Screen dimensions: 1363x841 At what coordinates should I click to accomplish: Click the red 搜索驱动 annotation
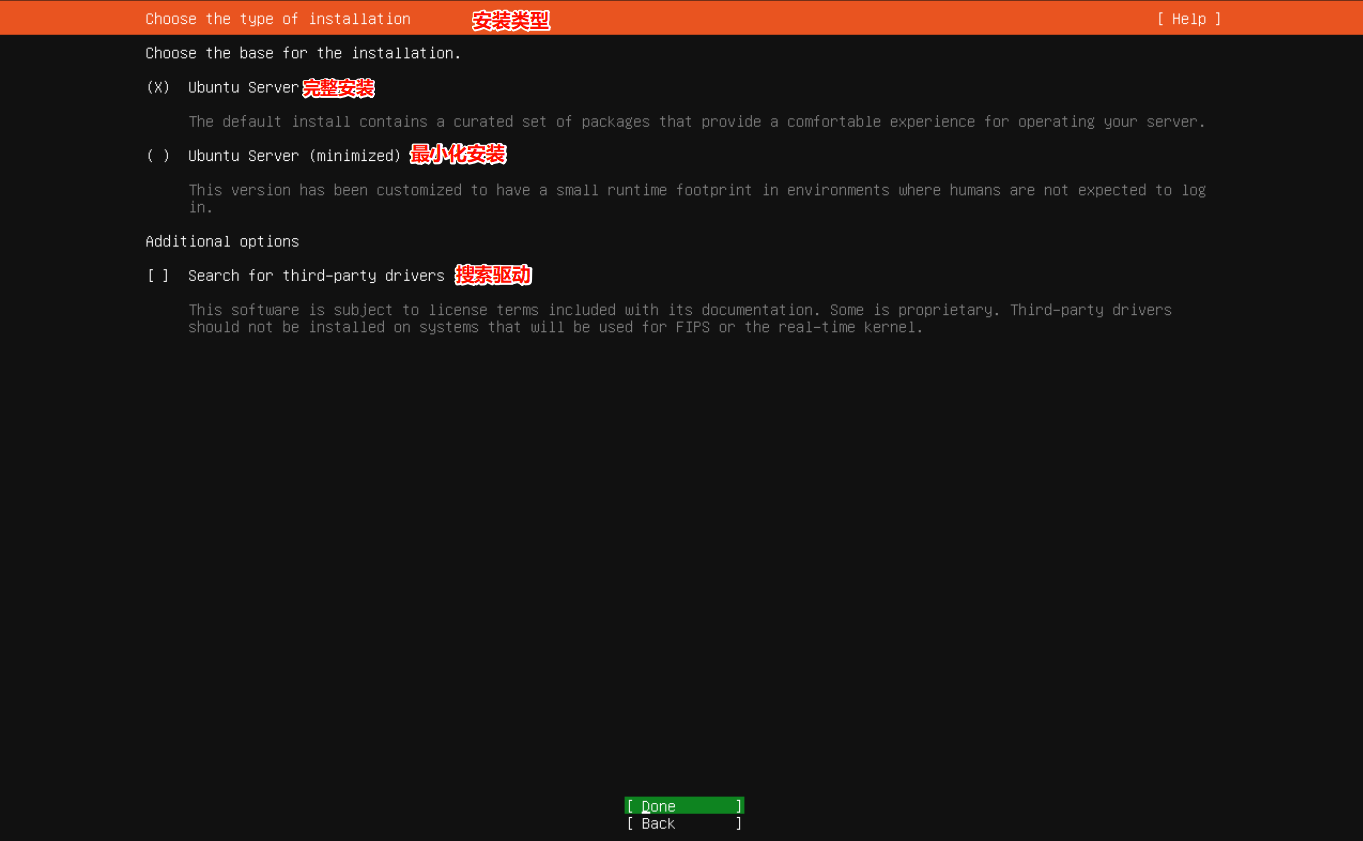coord(493,275)
